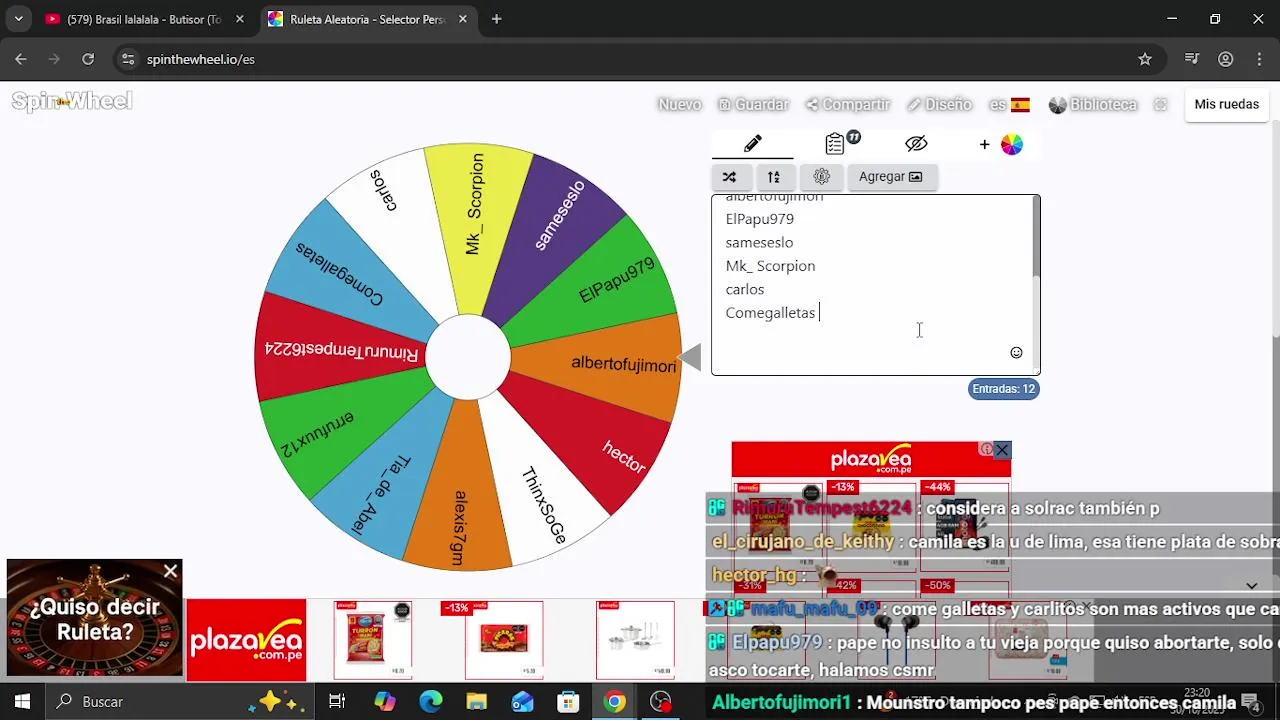Open the Diseño design menu
The image size is (1280, 720).
[x=939, y=104]
